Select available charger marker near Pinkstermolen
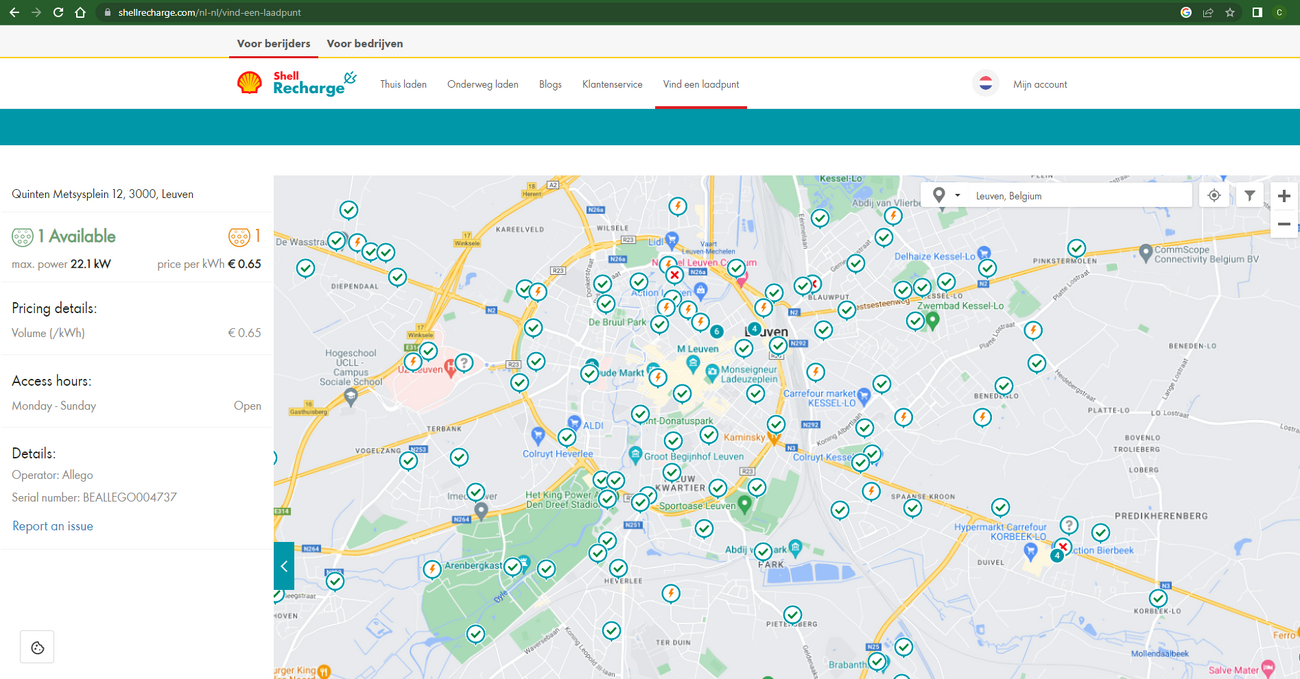The image size is (1300, 679). pyautogui.click(x=1076, y=248)
